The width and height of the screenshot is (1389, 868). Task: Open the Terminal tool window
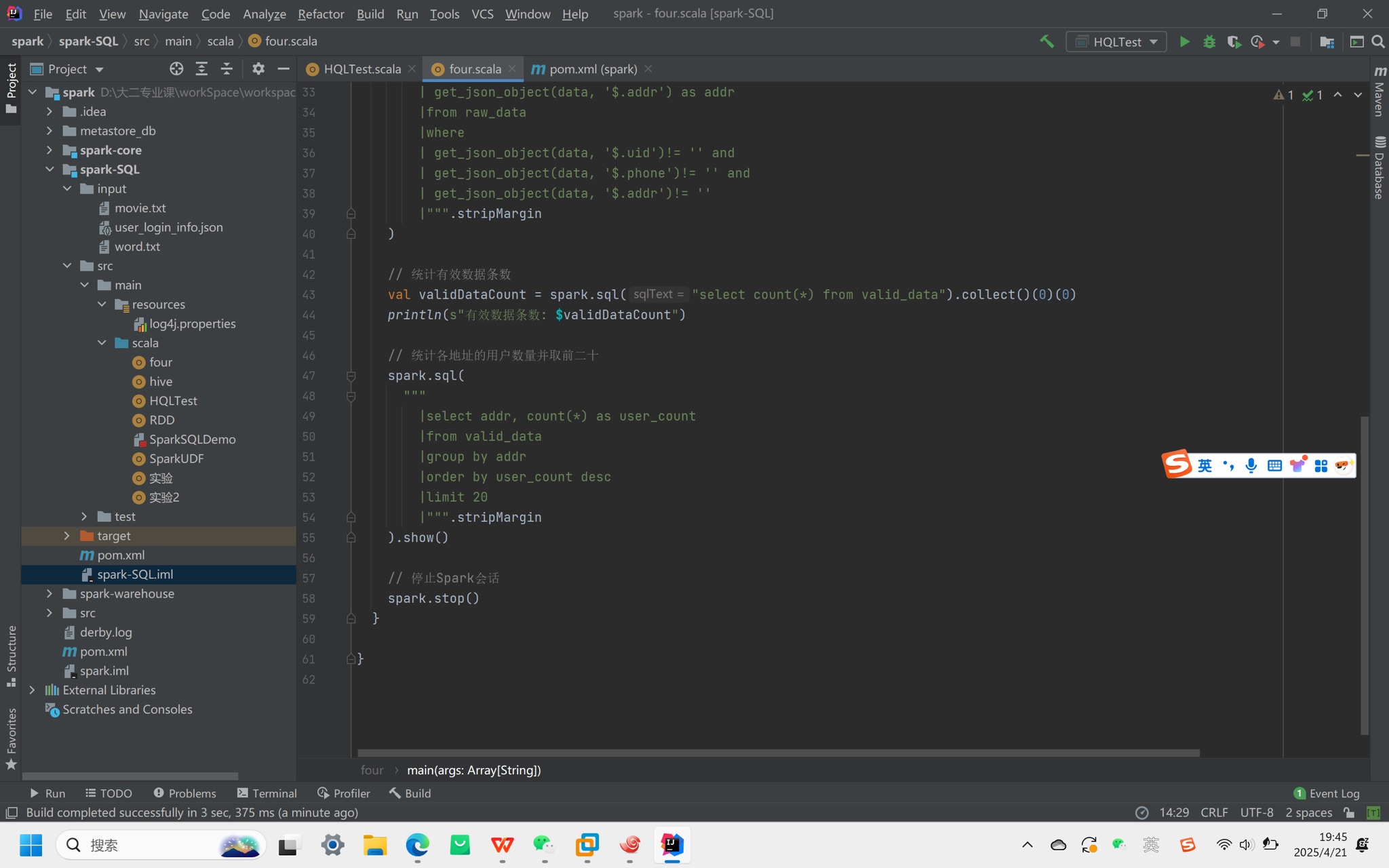pyautogui.click(x=267, y=793)
